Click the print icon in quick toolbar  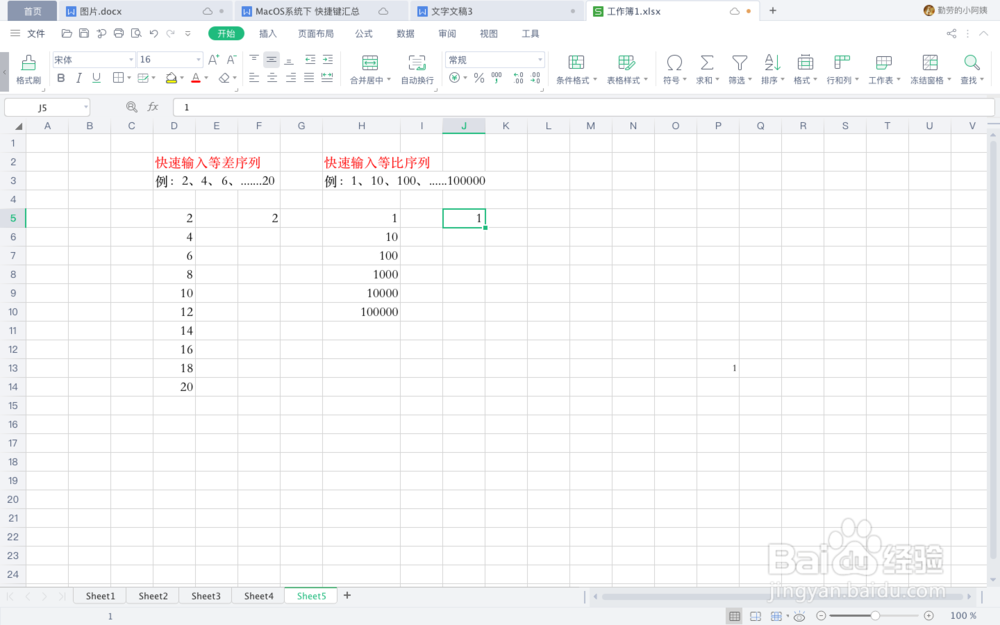coord(119,33)
